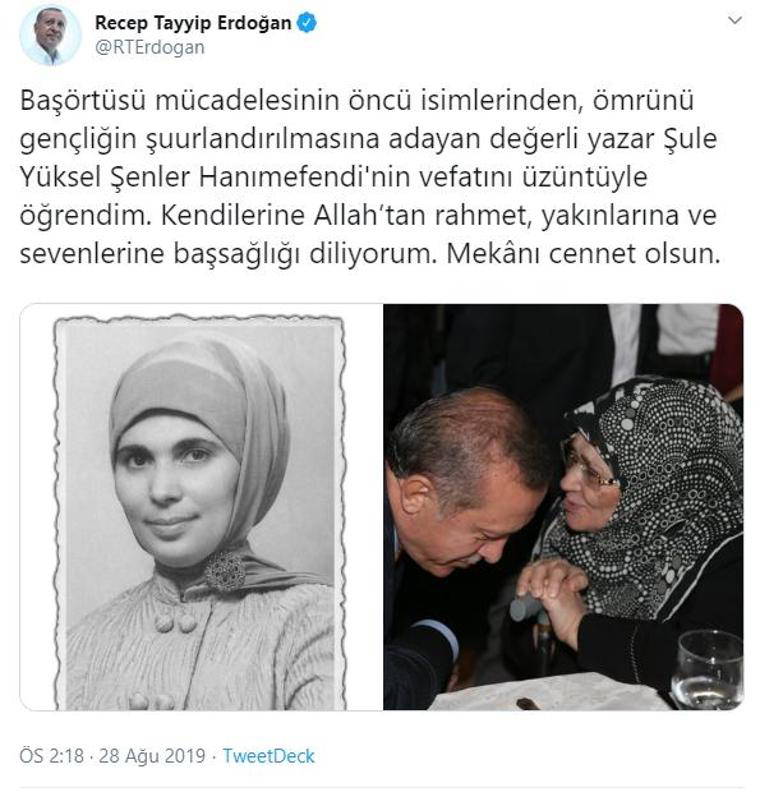
Task: Open the Recep Tayyip Erdoğan display name
Action: [193, 23]
